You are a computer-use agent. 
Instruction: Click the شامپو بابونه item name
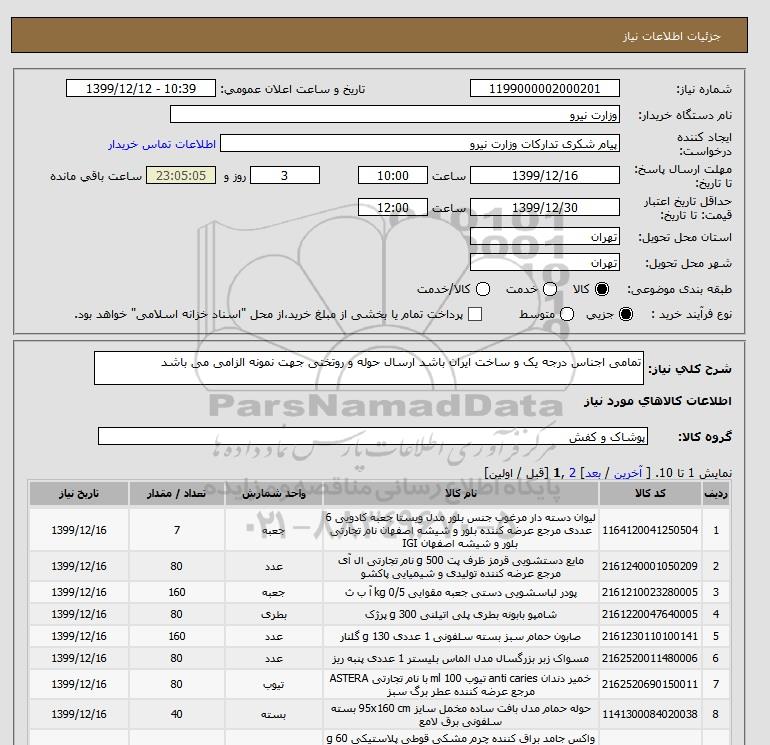461,615
